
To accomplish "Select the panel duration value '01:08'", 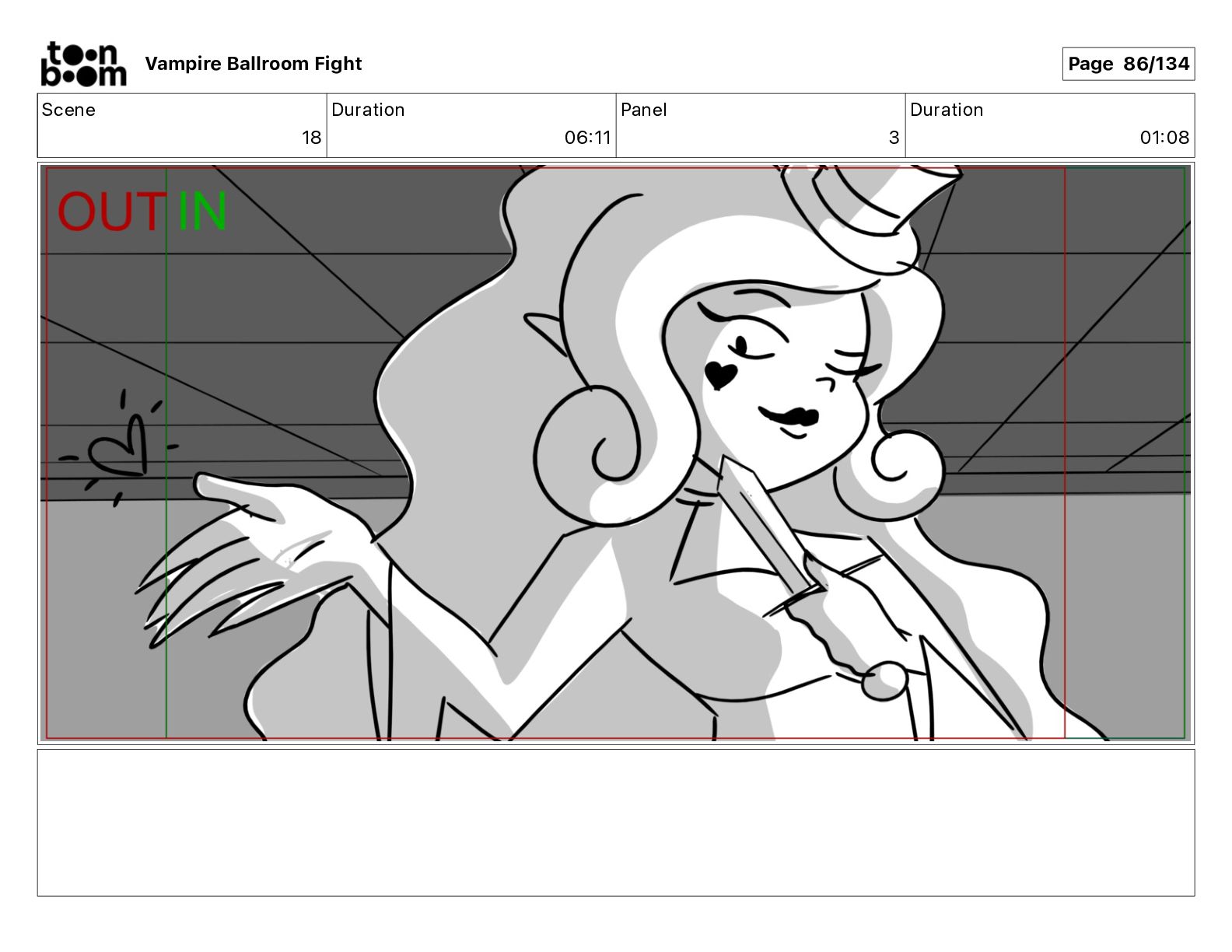I will (x=1164, y=138).
